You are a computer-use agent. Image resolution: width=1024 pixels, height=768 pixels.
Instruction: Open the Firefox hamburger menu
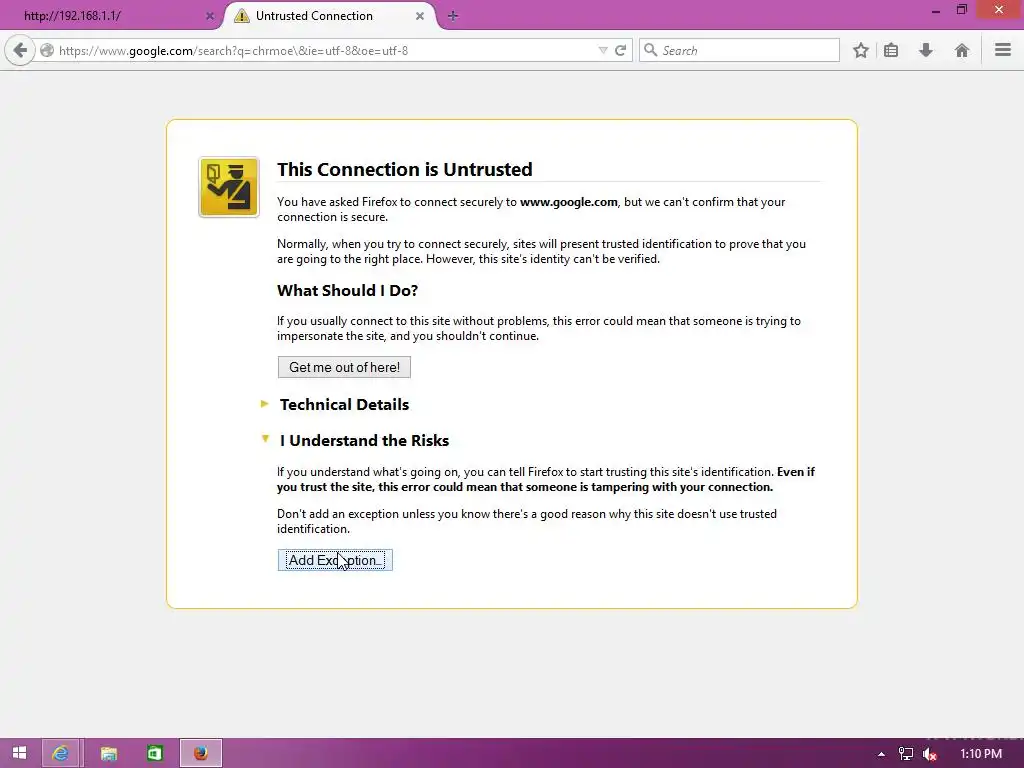(x=1003, y=50)
